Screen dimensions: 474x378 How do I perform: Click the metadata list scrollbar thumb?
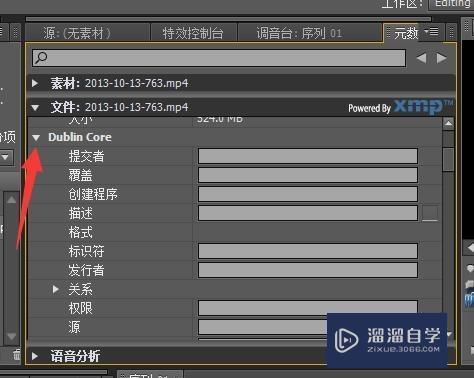pyautogui.click(x=448, y=159)
